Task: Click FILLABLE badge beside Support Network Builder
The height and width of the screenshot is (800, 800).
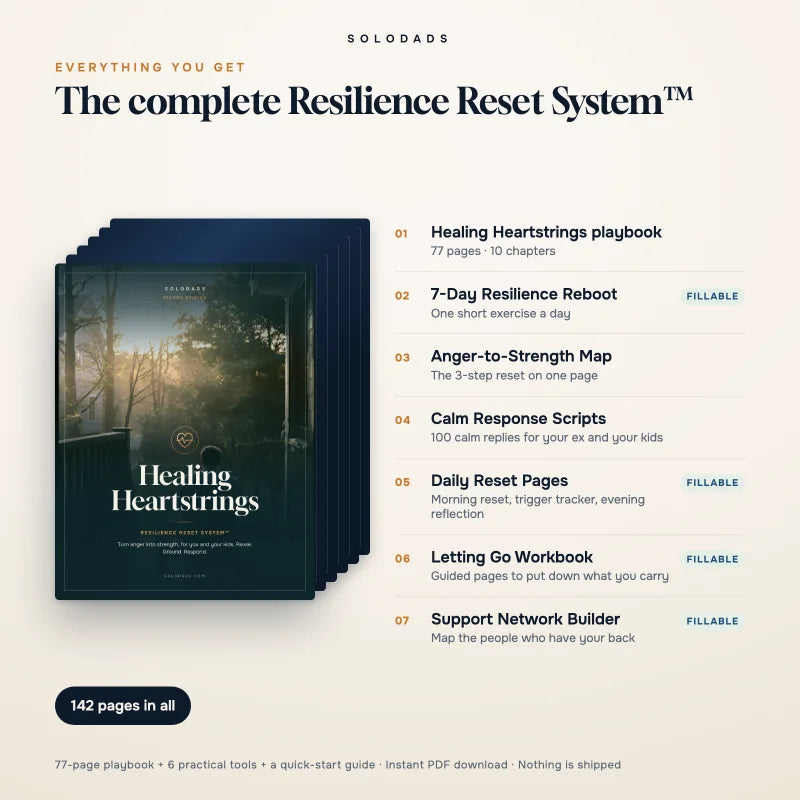Action: [x=712, y=621]
